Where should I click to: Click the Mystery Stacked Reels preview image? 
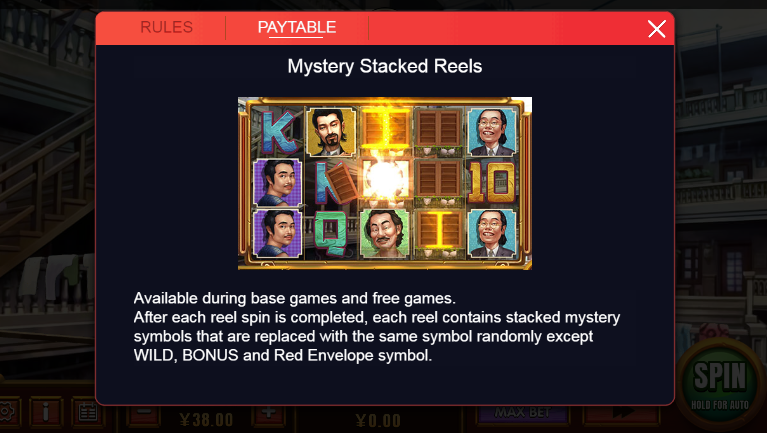(384, 183)
